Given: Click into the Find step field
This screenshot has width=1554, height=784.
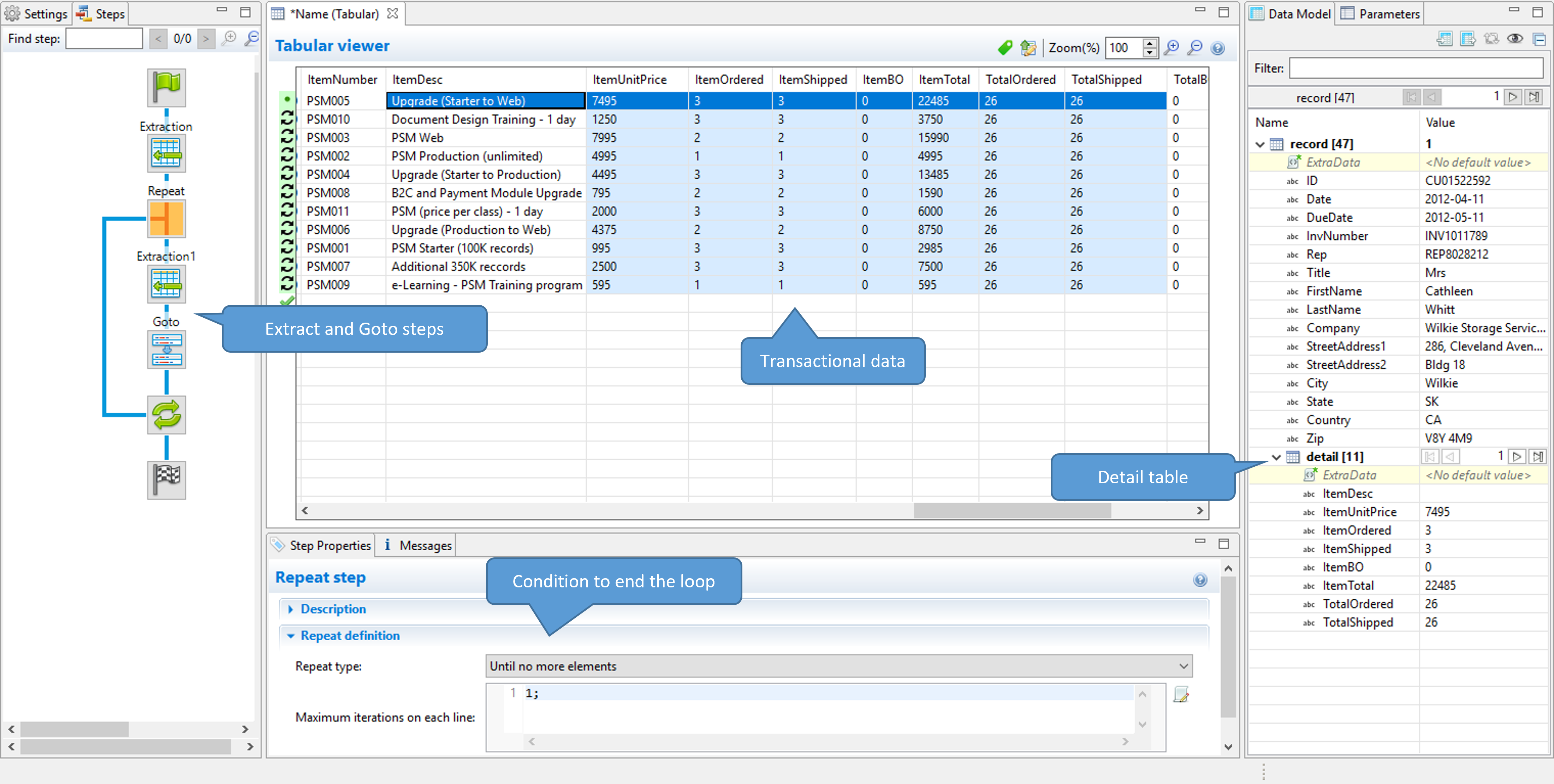Looking at the screenshot, I should tap(104, 38).
